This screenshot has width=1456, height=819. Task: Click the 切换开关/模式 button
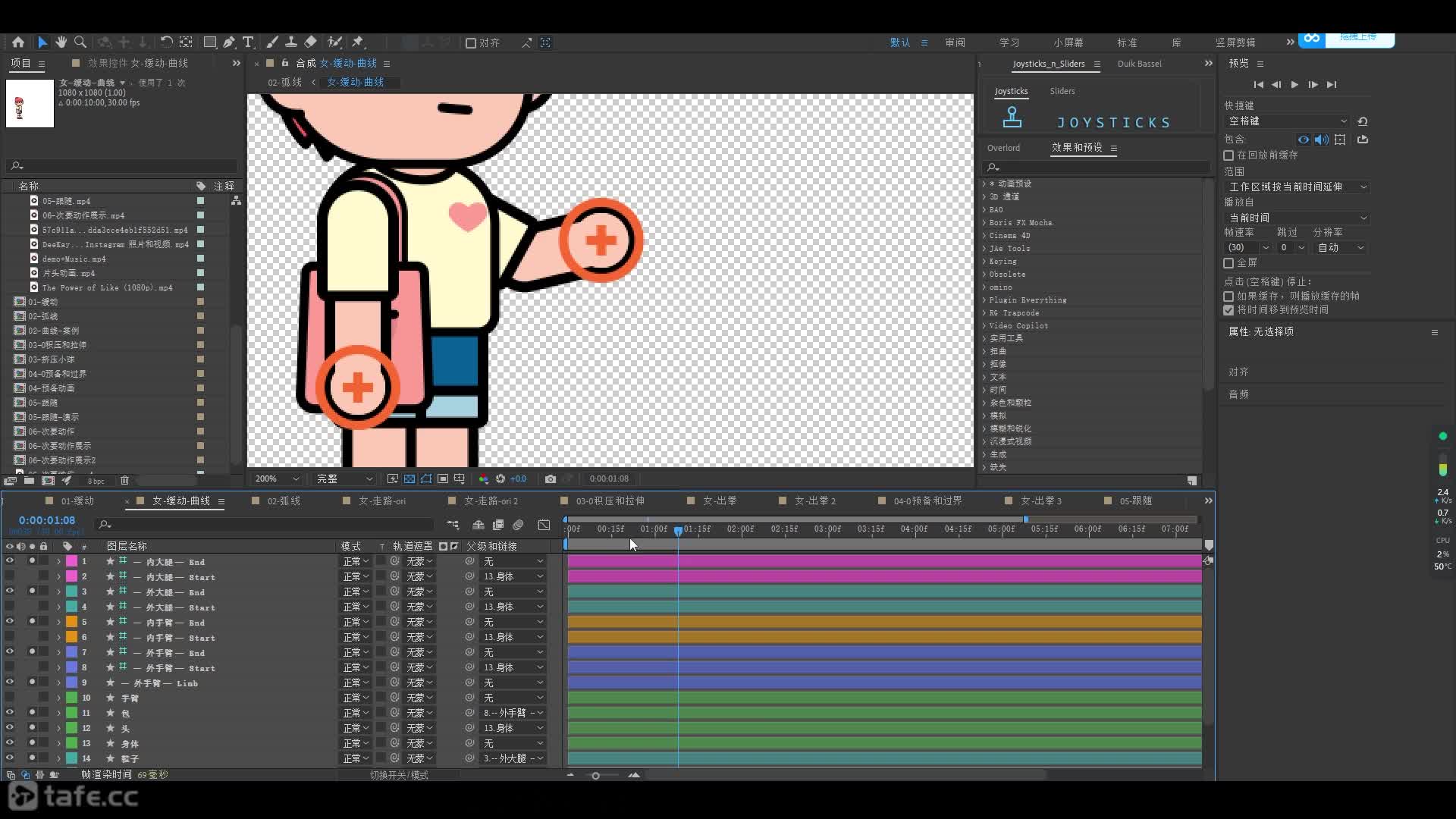click(399, 775)
